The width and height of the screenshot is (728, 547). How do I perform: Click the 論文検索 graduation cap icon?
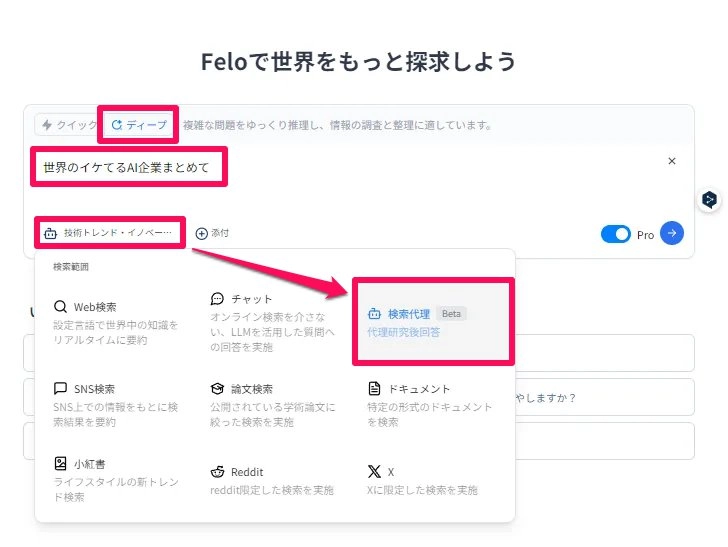click(x=217, y=388)
